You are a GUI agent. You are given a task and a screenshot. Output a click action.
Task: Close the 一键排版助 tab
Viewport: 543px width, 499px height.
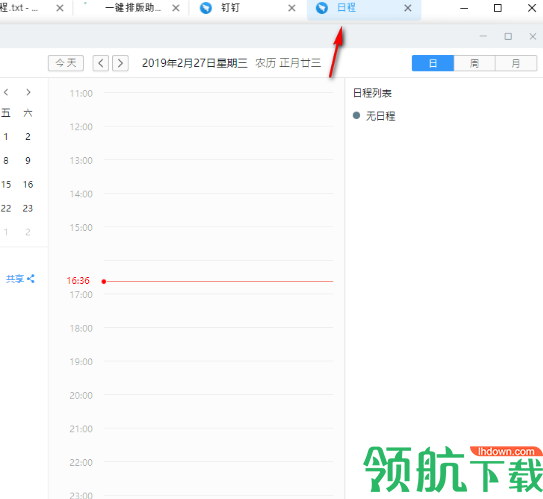point(176,8)
